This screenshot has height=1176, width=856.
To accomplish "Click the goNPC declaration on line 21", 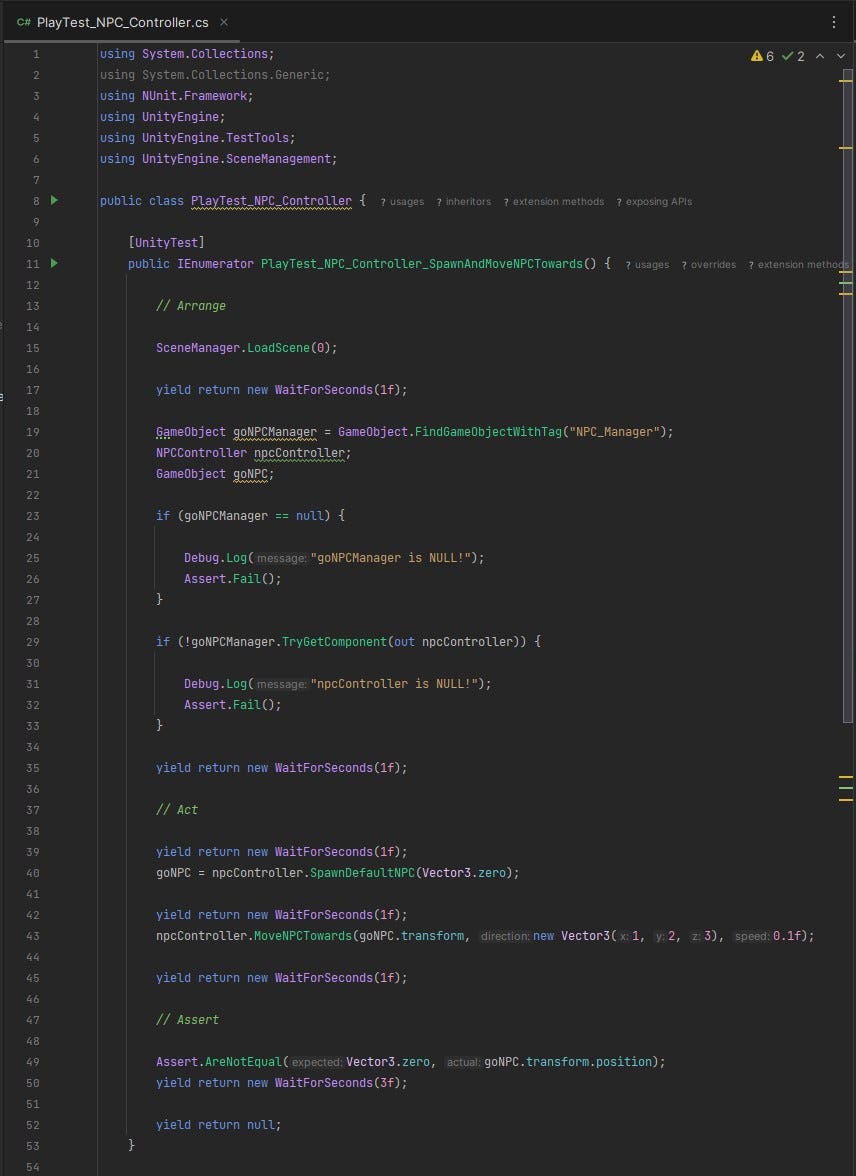I will pos(250,474).
